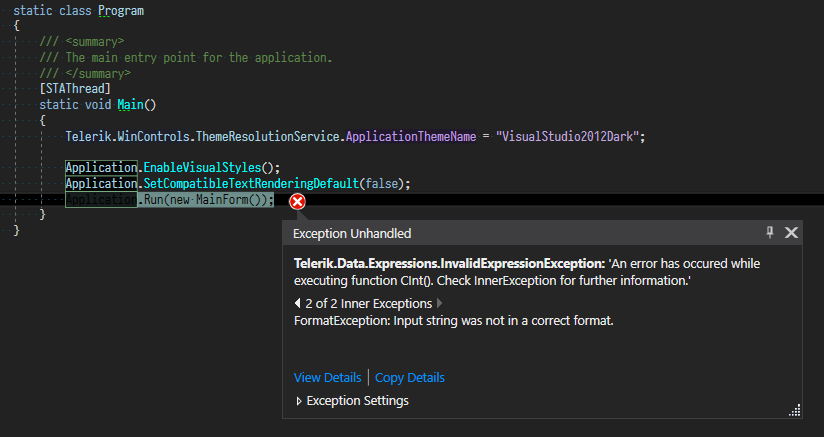The image size is (824, 437).
Task: Expand the Exception Settings section
Action: pos(299,401)
